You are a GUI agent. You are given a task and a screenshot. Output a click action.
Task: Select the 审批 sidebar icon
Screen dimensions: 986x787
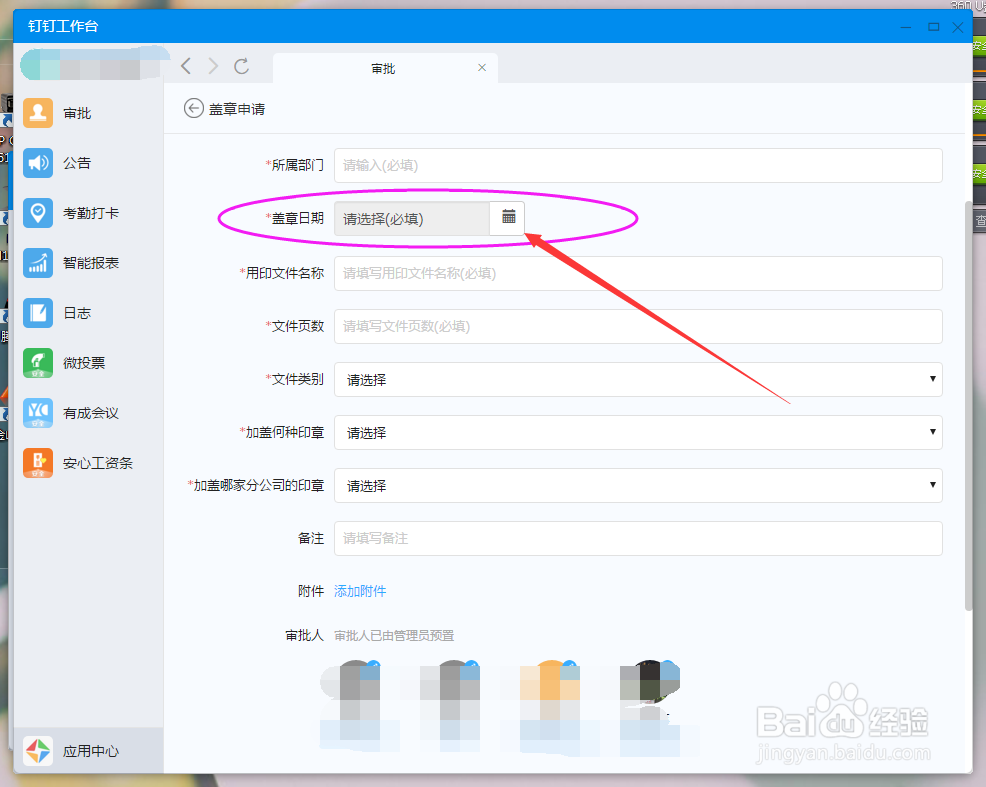click(37, 112)
